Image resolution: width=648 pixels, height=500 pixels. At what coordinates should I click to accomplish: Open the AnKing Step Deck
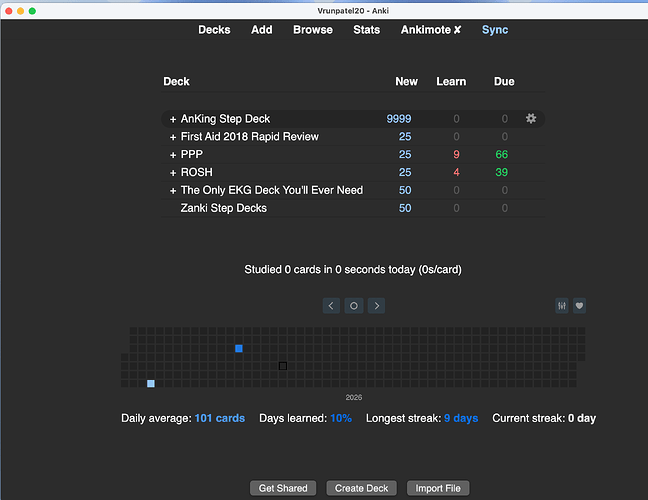(225, 119)
